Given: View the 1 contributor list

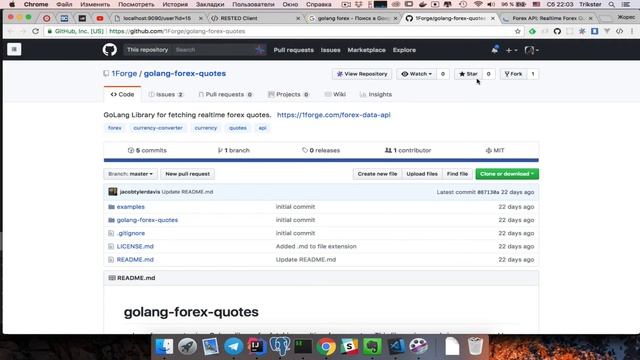Looking at the screenshot, I should [x=408, y=150].
